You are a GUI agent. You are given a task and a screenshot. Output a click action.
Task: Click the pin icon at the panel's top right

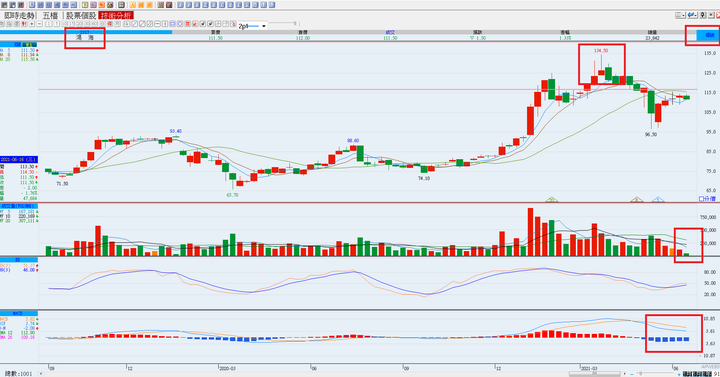(703, 15)
